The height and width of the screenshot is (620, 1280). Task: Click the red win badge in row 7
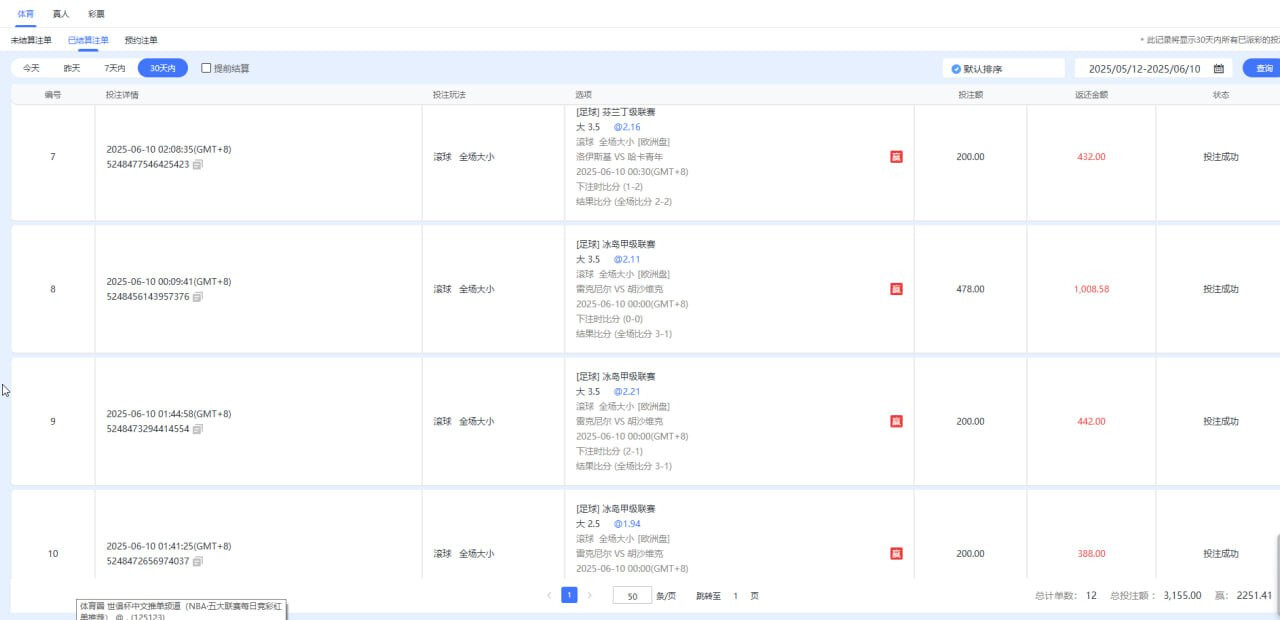coord(896,157)
